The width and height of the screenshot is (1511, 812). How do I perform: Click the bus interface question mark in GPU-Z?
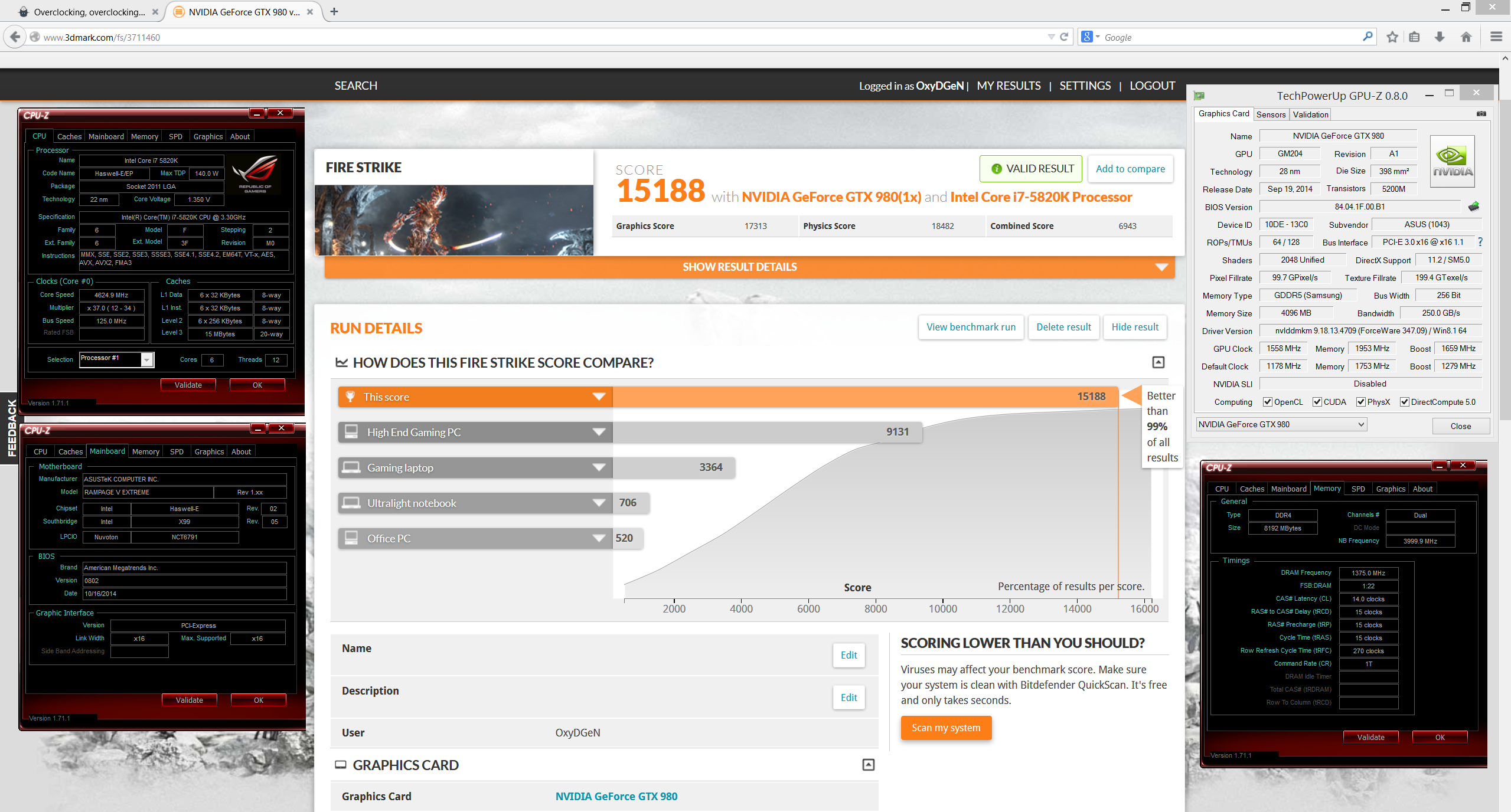(x=1480, y=242)
